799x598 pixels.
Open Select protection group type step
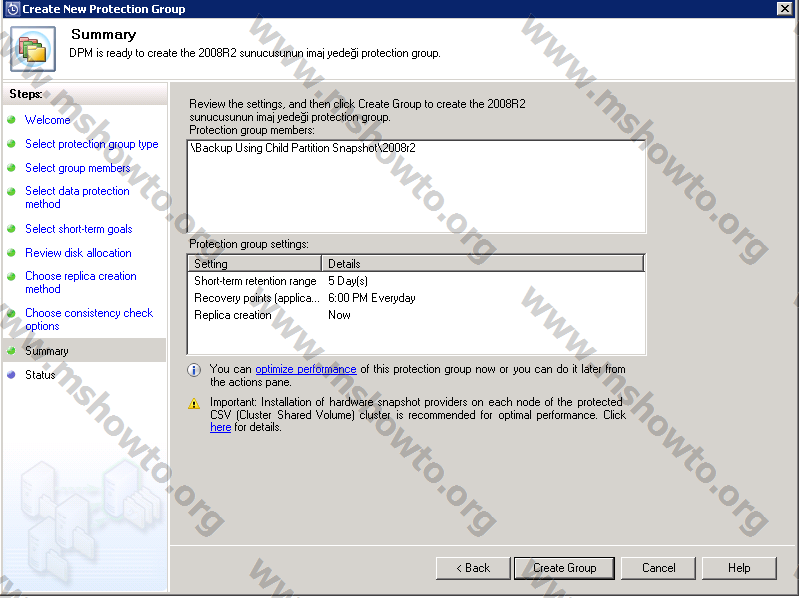click(91, 144)
